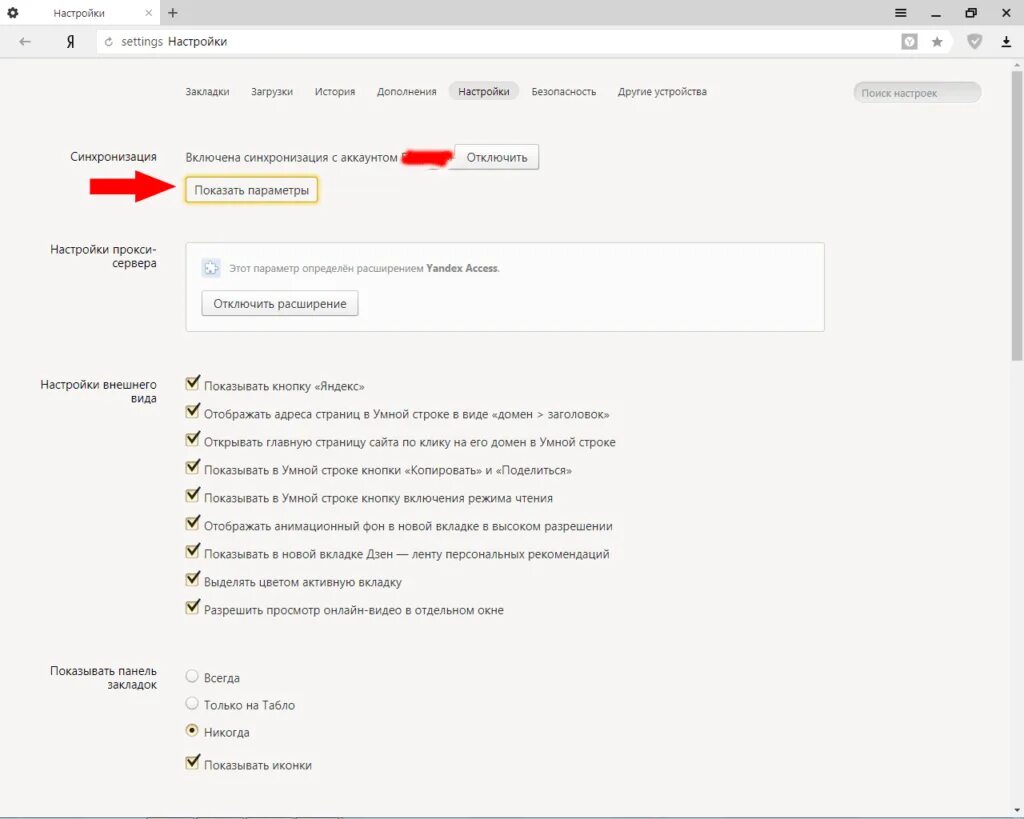Reload the page with refresh icon
Viewport: 1024px width, 819px height.
(x=108, y=42)
